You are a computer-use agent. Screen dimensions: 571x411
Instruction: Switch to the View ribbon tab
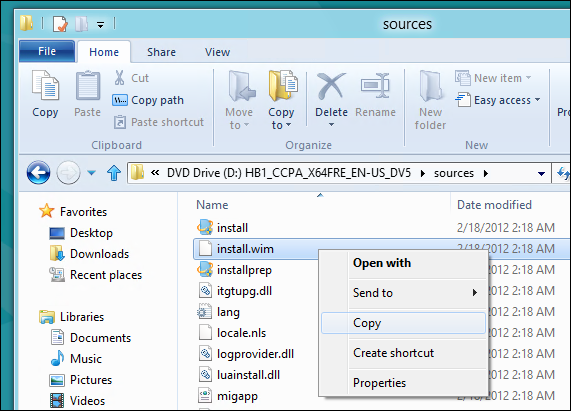(x=217, y=52)
